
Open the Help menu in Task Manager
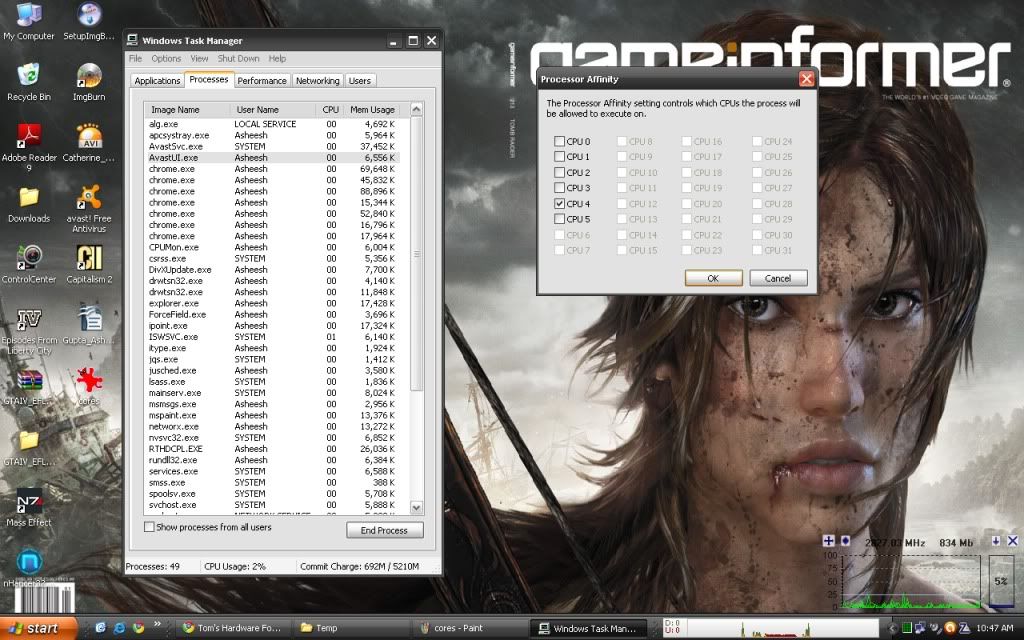[x=277, y=58]
